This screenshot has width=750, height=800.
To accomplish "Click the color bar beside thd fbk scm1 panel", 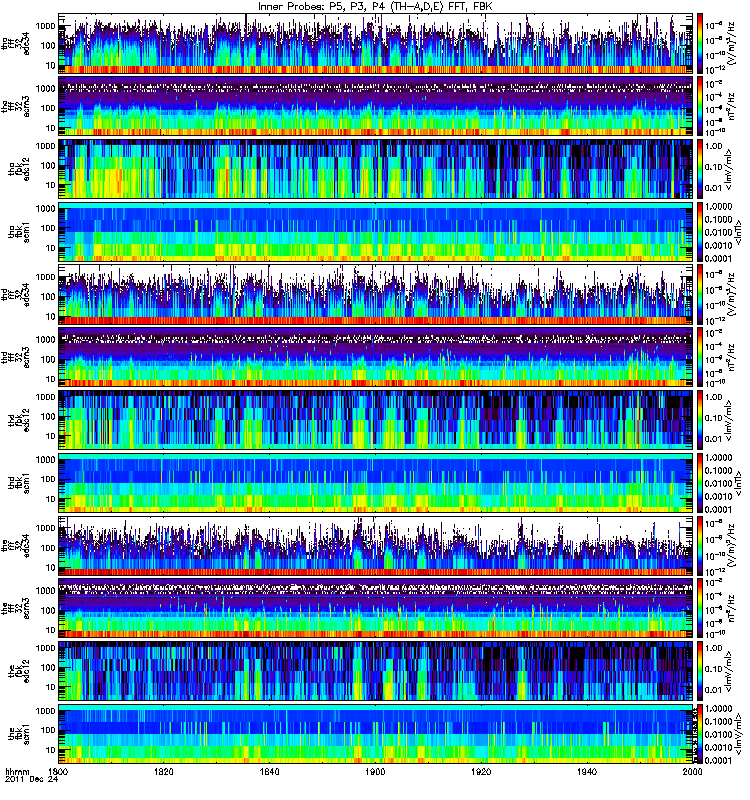I will 700,483.
